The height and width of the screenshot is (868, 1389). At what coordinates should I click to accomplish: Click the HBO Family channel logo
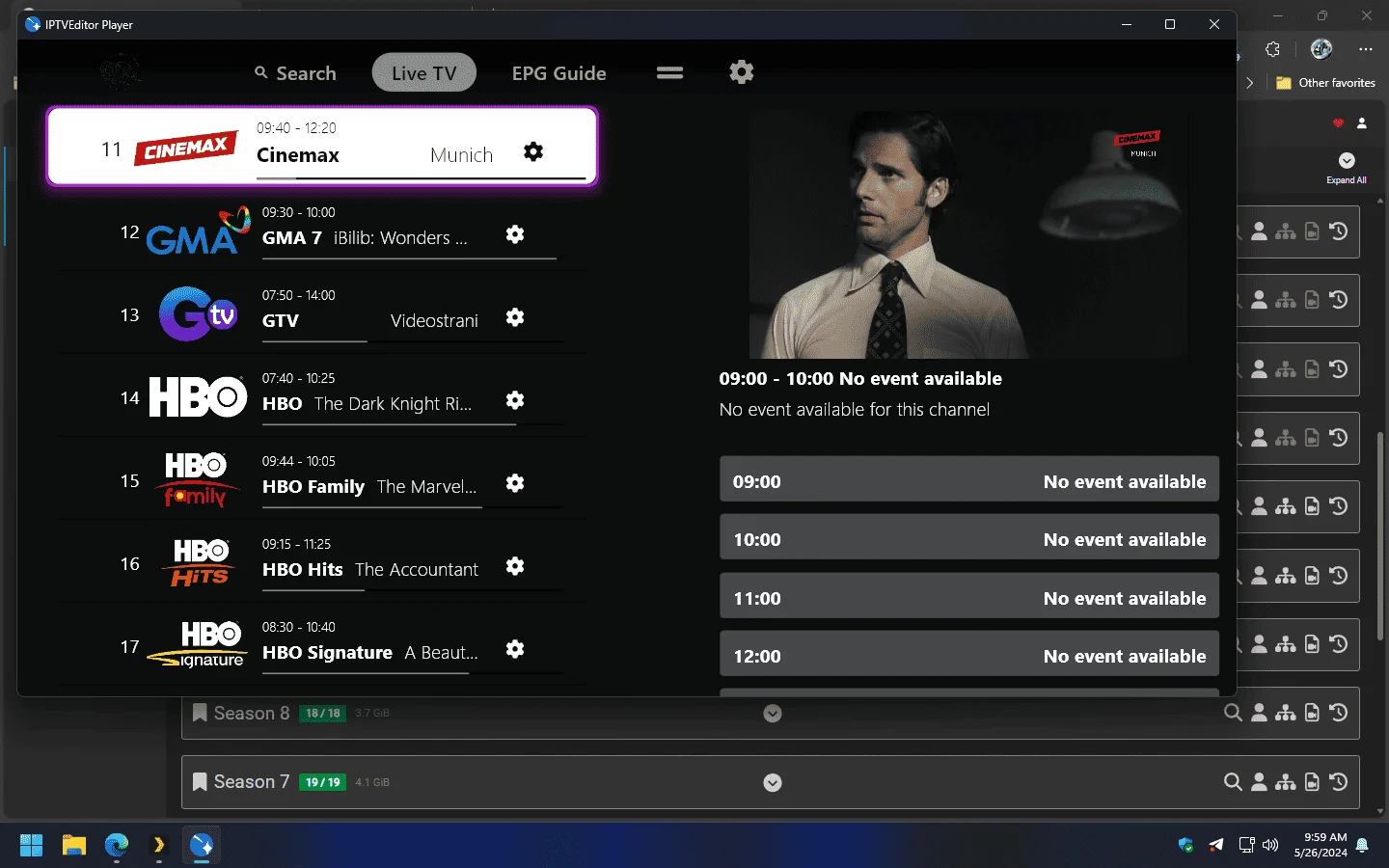coord(197,480)
